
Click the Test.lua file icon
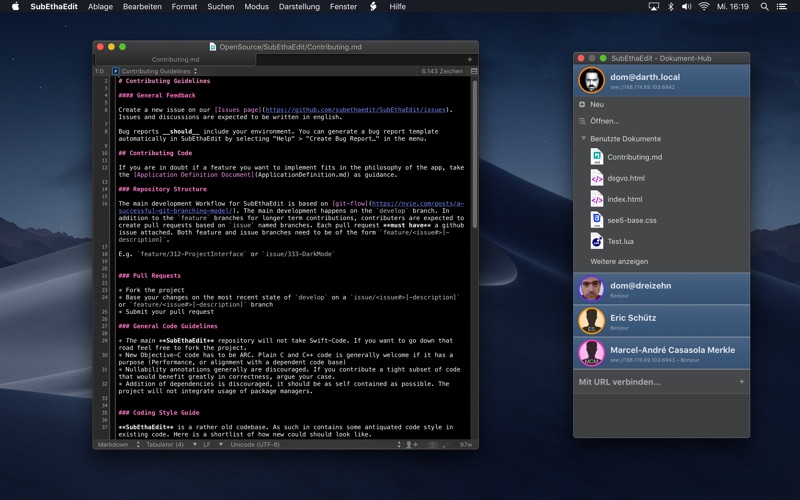click(x=597, y=241)
